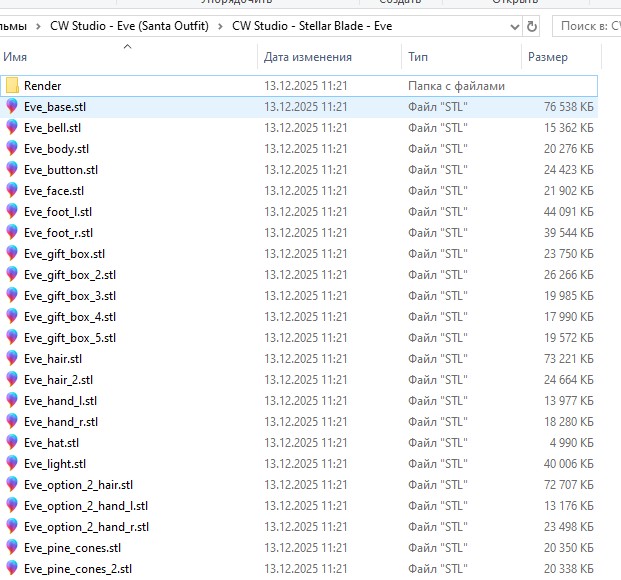Select file name Eve_pine_cones_2.stl

click(78, 569)
